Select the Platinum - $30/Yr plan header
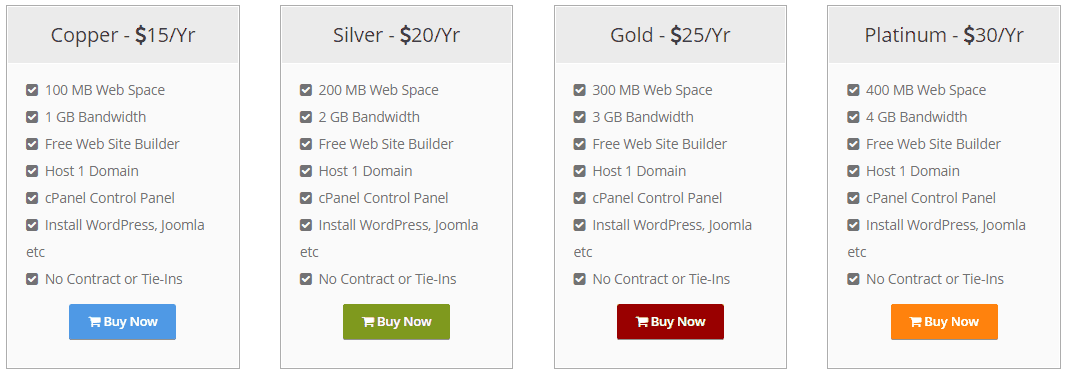The width and height of the screenshot is (1069, 373). pos(944,35)
